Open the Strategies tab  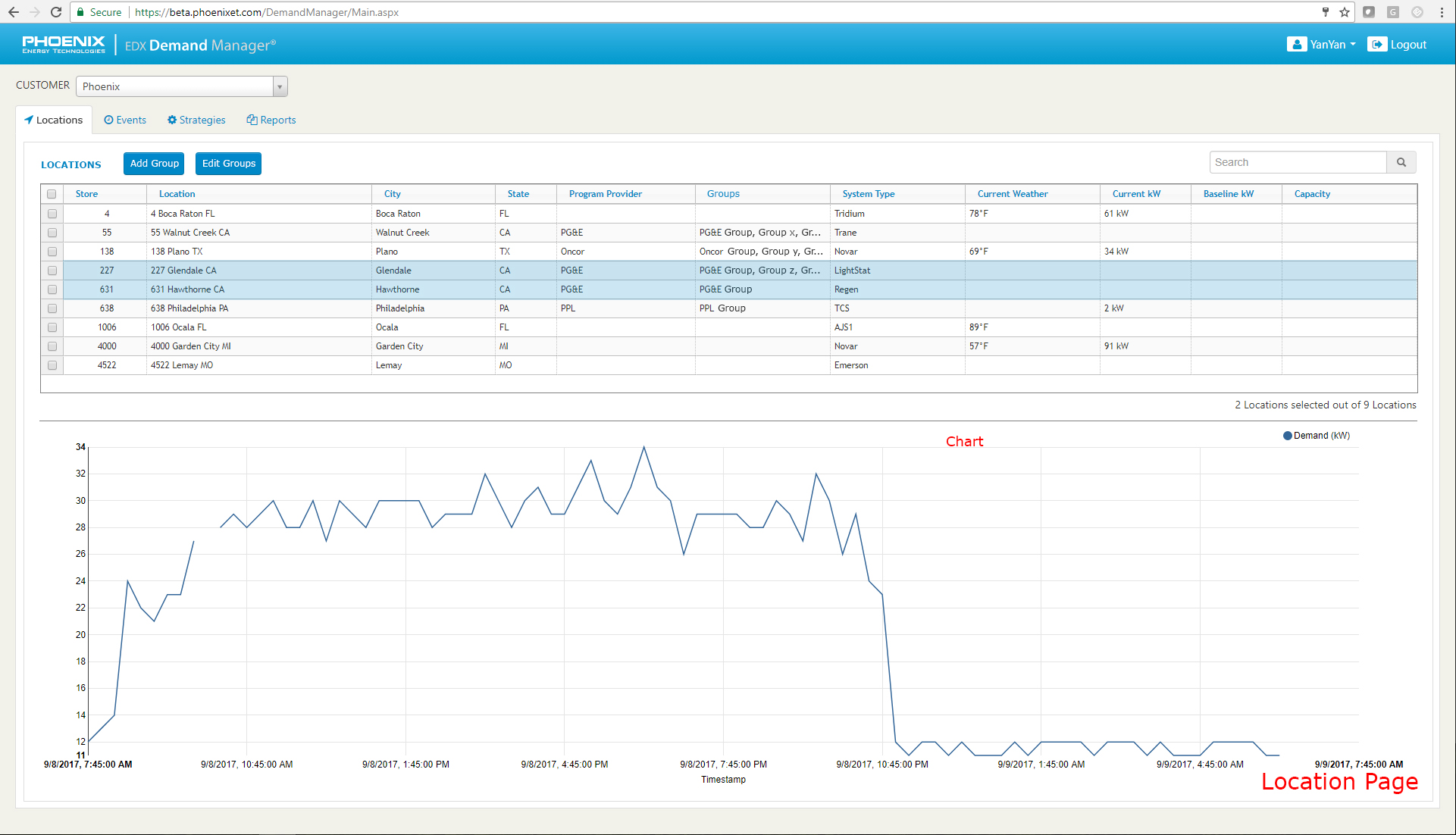point(196,120)
